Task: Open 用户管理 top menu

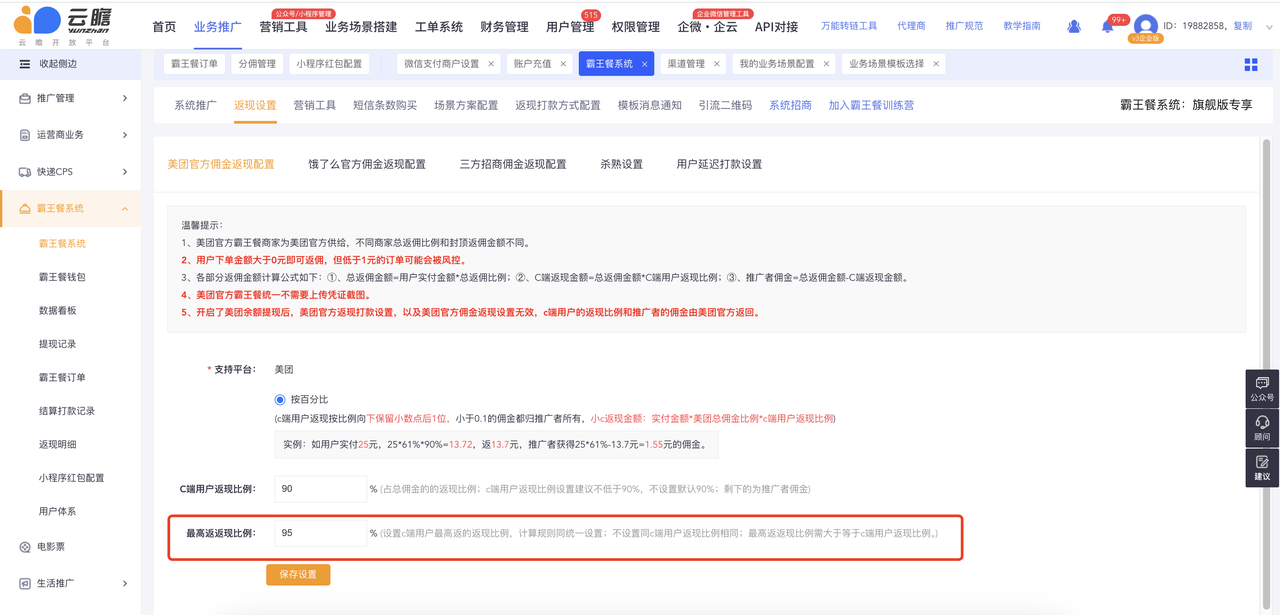Action: pyautogui.click(x=570, y=27)
